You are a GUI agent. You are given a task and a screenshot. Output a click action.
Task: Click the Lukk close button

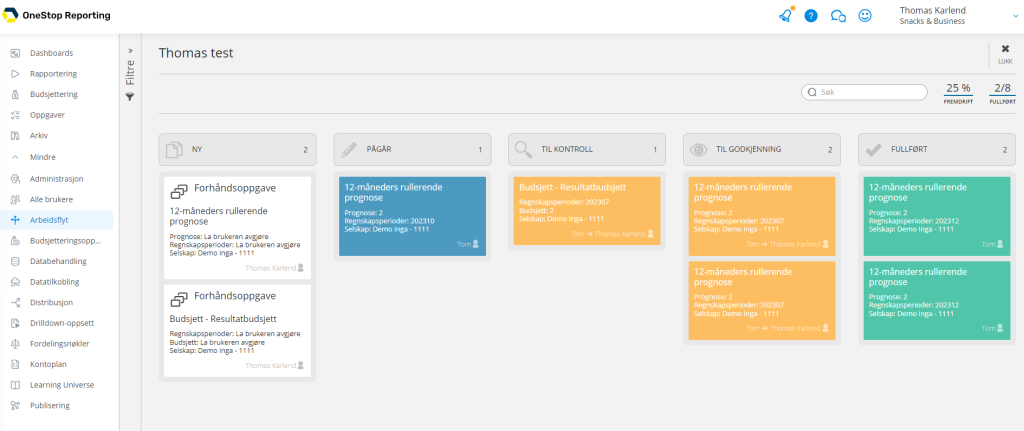click(x=1005, y=54)
